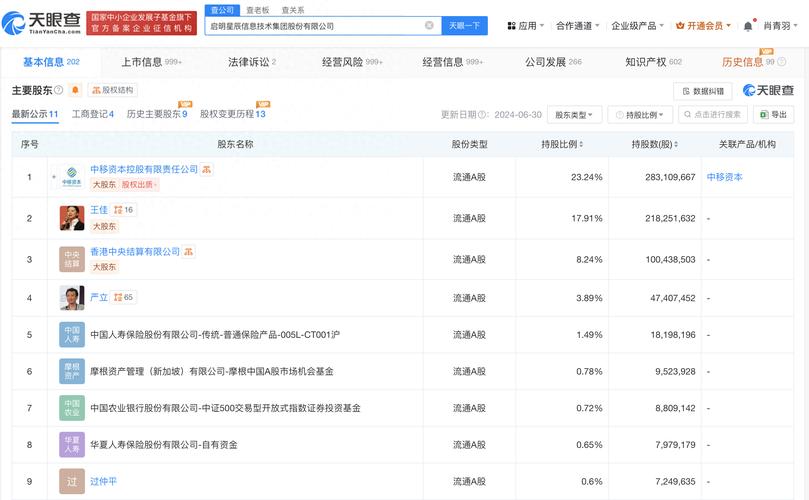Select the 上市信息 tab

pos(151,62)
